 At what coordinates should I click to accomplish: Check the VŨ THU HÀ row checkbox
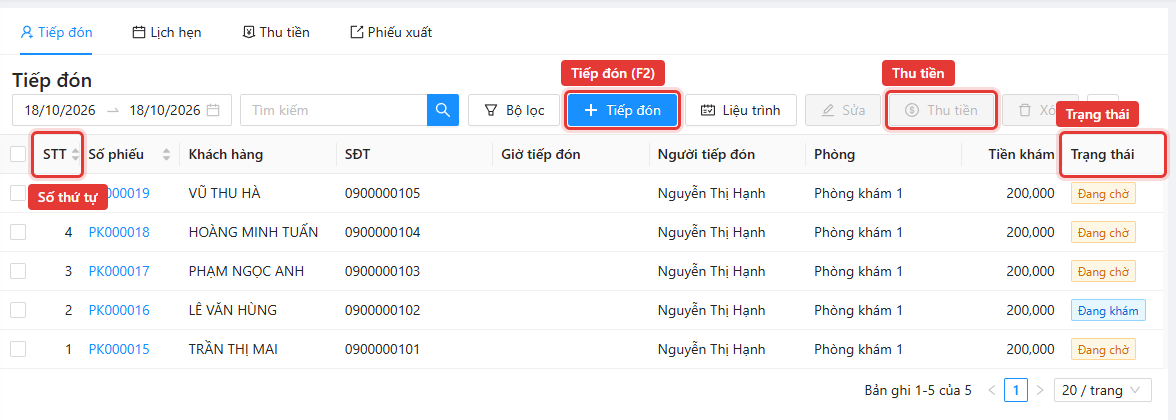[18, 194]
